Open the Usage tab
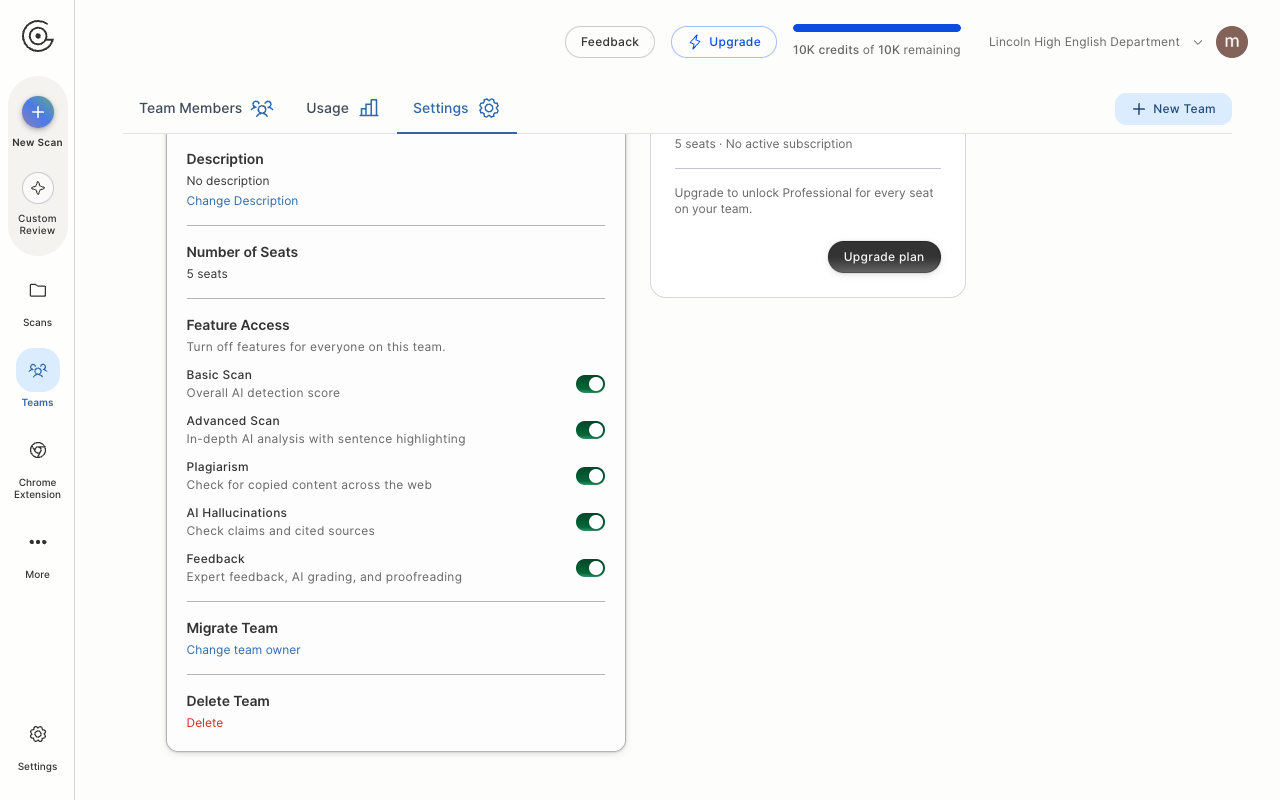This screenshot has width=1280, height=800. tap(342, 108)
